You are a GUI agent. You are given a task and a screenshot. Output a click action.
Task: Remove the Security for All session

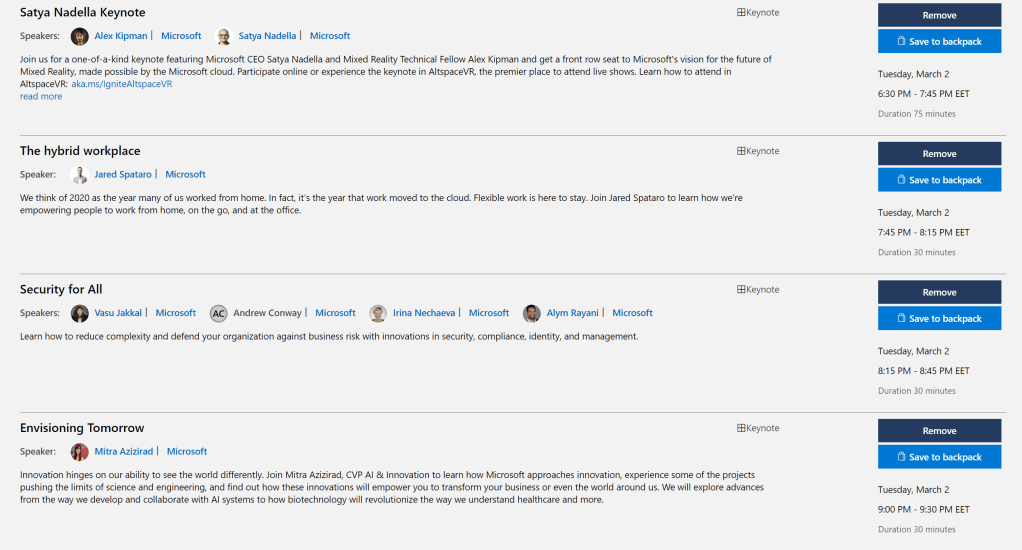point(939,292)
